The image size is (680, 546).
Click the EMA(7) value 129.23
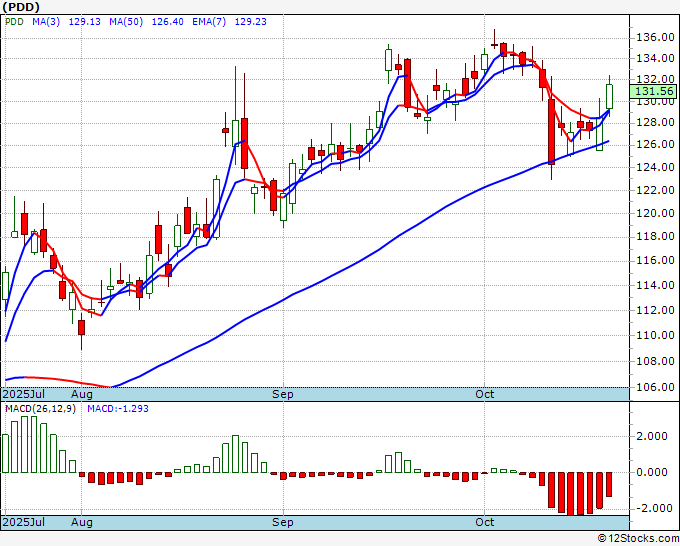251,22
